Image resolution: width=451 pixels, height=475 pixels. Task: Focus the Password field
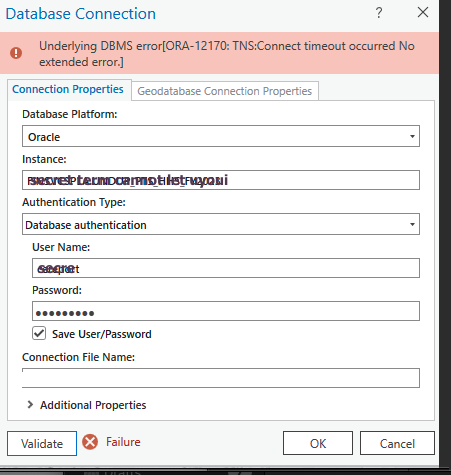point(226,311)
